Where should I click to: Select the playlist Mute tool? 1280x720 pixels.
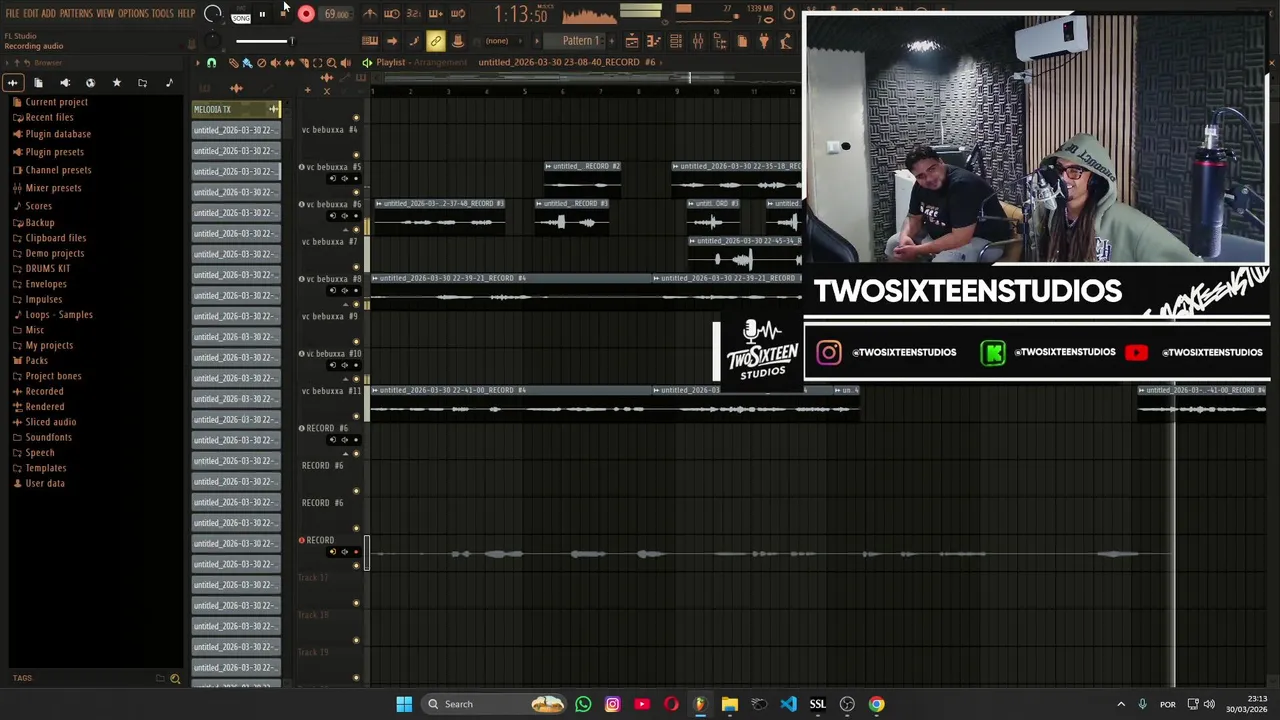pyautogui.click(x=275, y=63)
